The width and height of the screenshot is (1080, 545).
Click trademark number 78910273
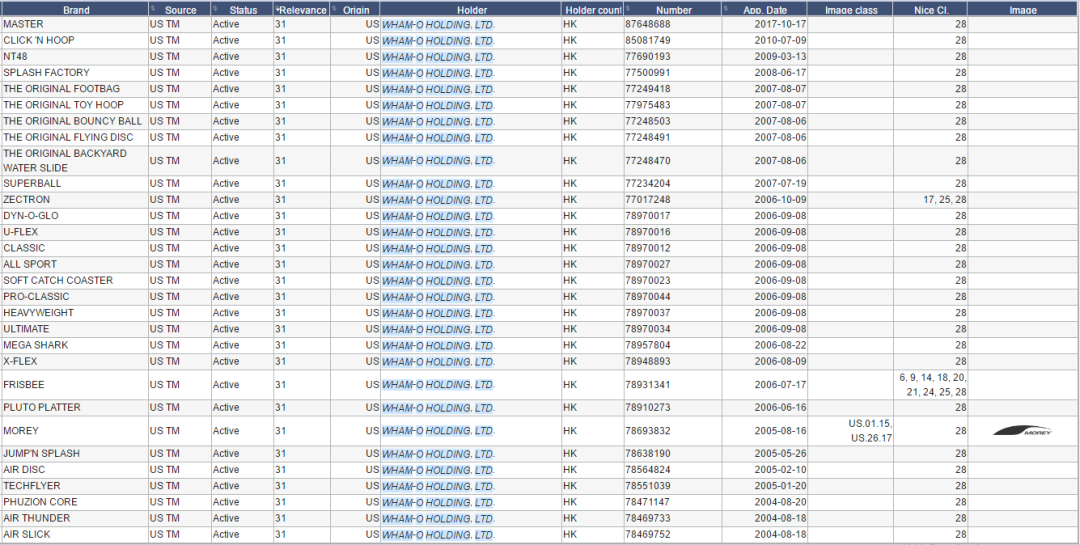coord(647,408)
